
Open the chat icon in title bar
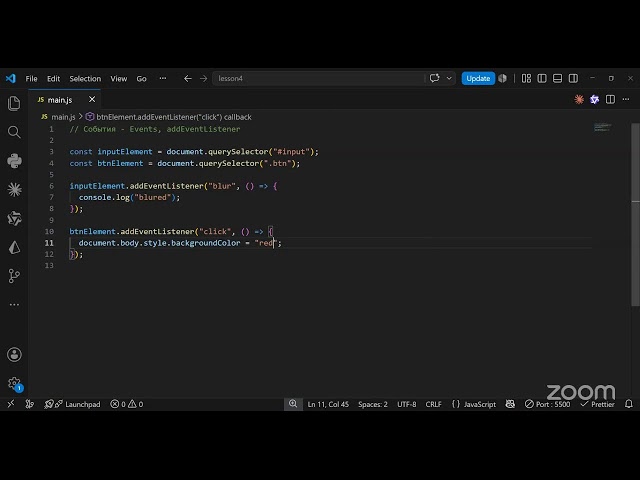coord(435,78)
